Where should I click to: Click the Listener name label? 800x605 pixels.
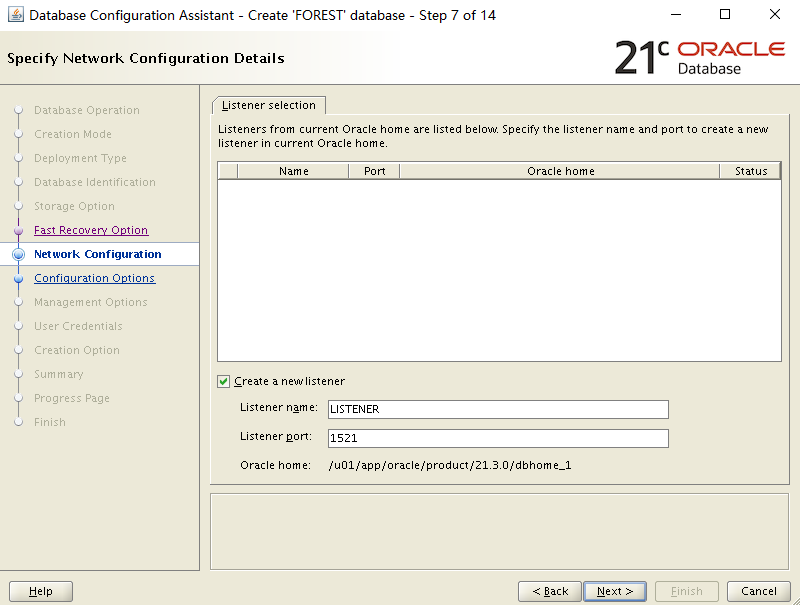tap(279, 408)
